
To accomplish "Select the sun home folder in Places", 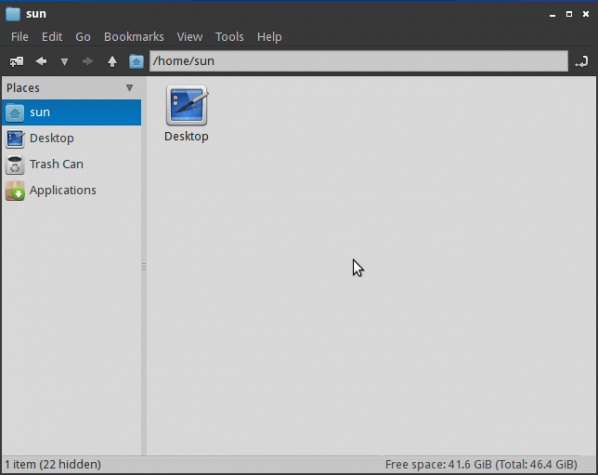I will 72,113.
